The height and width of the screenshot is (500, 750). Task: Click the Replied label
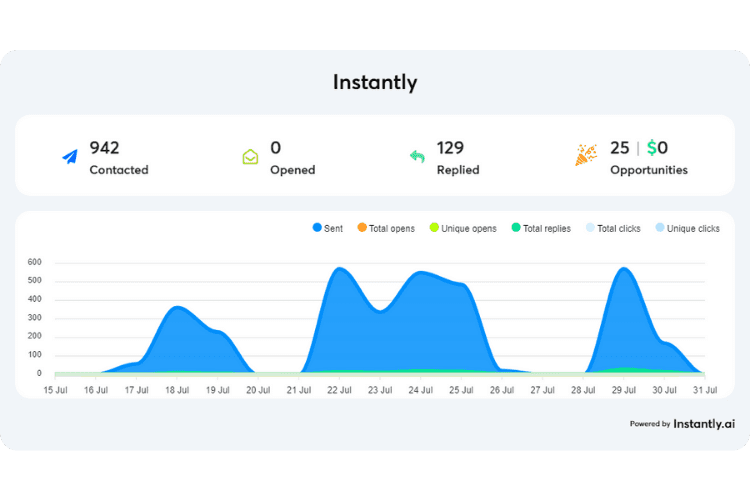(458, 170)
